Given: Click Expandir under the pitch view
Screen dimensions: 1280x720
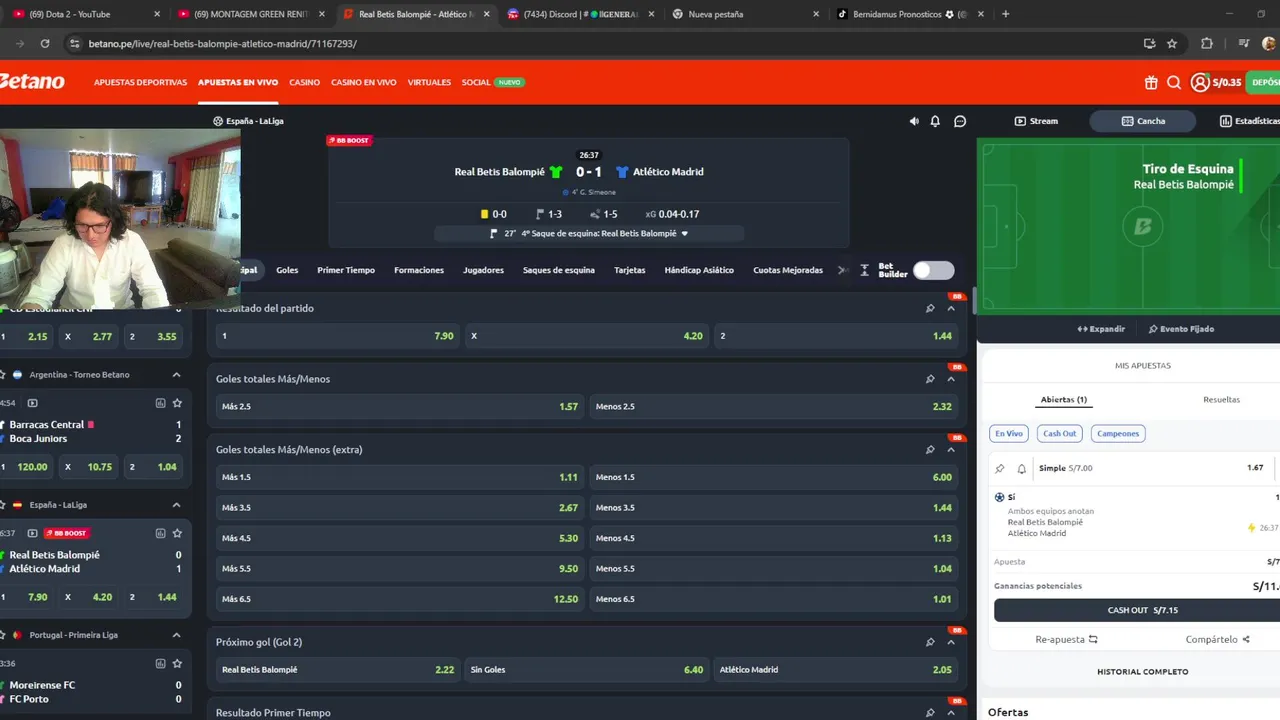Looking at the screenshot, I should [x=1101, y=329].
